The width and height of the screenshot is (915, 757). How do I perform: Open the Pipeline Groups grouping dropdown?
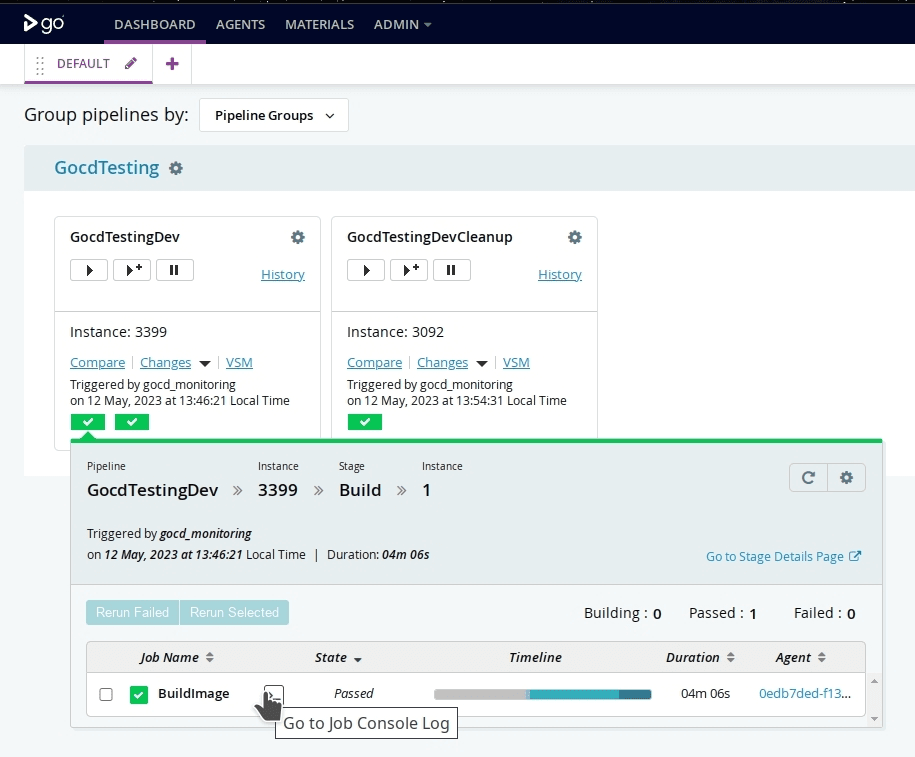click(272, 115)
